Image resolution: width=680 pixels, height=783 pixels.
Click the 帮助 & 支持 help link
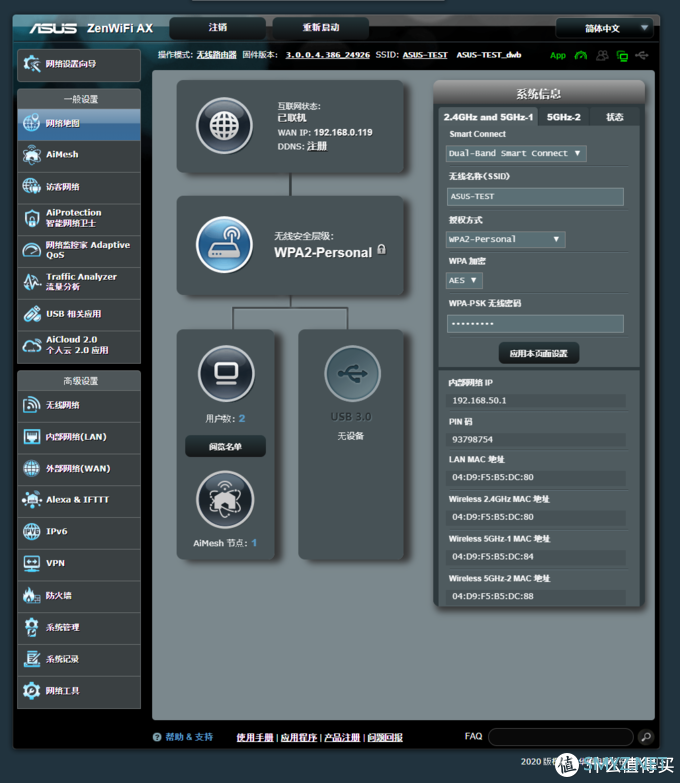coord(189,737)
